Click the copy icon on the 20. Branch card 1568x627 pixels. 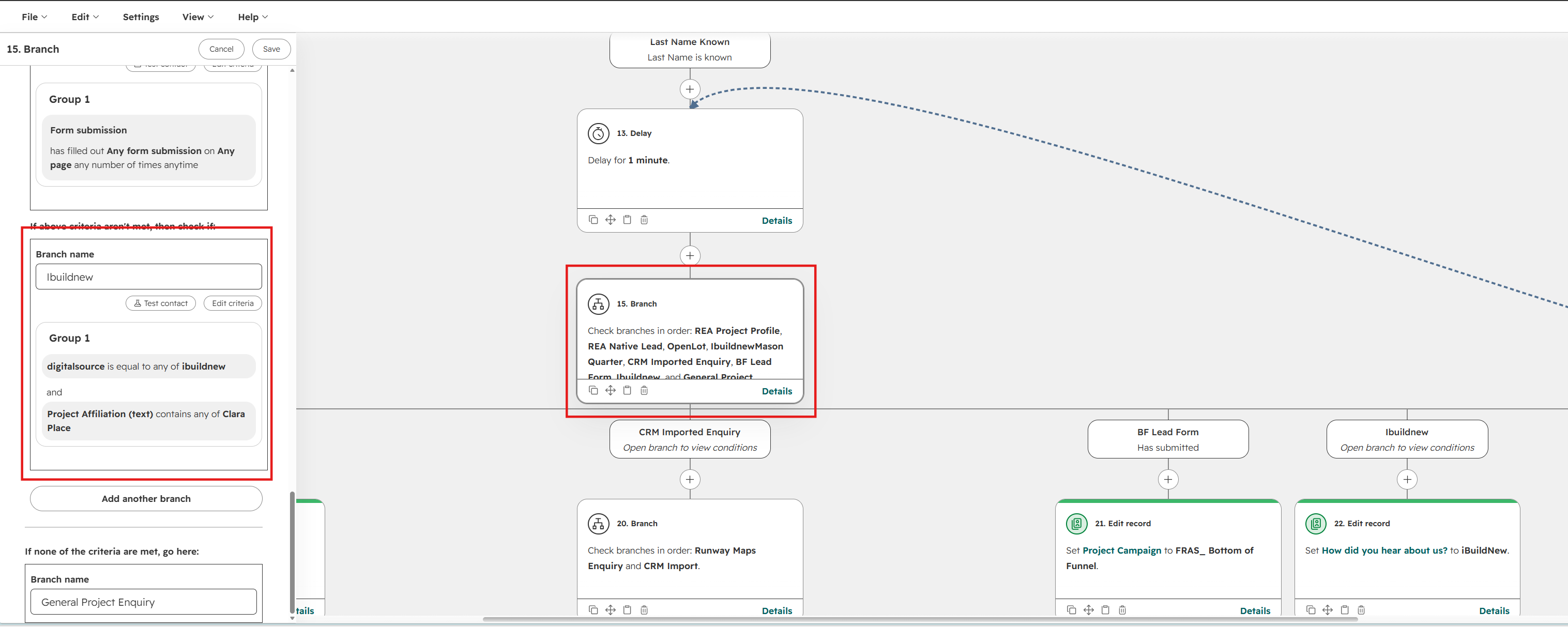[593, 610]
